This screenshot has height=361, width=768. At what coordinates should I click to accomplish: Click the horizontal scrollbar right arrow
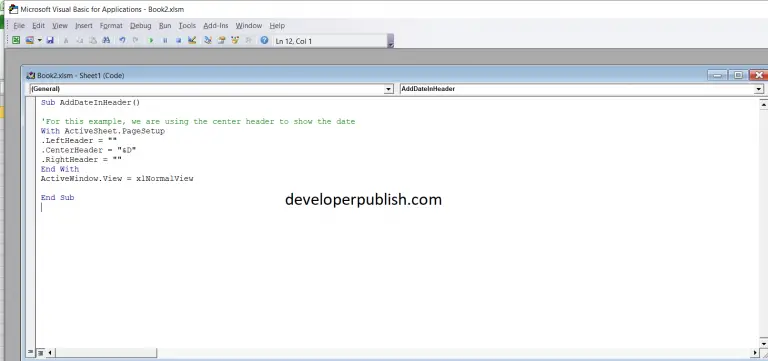pyautogui.click(x=755, y=352)
